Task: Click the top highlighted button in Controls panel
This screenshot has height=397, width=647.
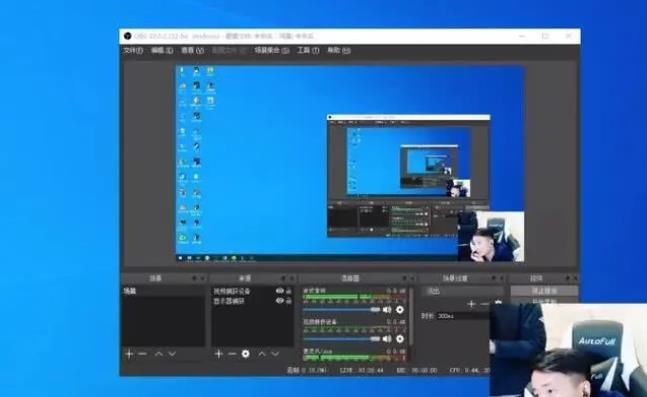Action: 544,291
